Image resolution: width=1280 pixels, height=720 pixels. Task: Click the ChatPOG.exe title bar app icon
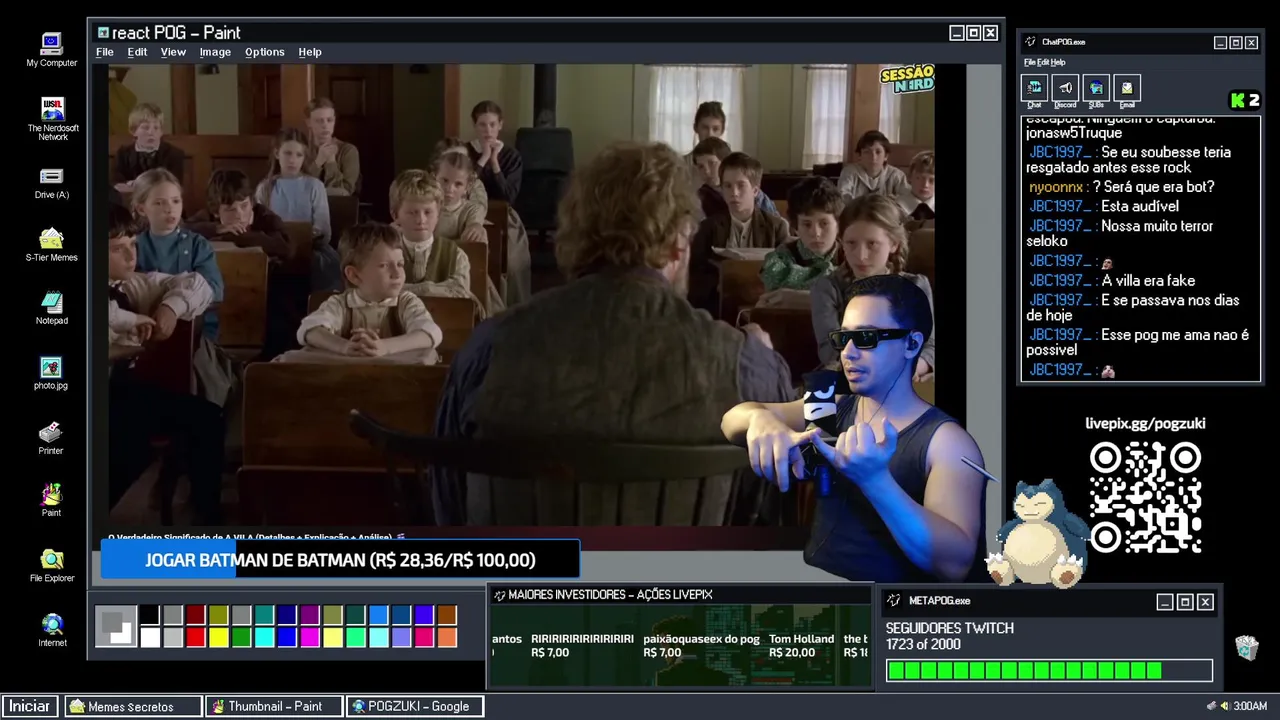[1031, 42]
